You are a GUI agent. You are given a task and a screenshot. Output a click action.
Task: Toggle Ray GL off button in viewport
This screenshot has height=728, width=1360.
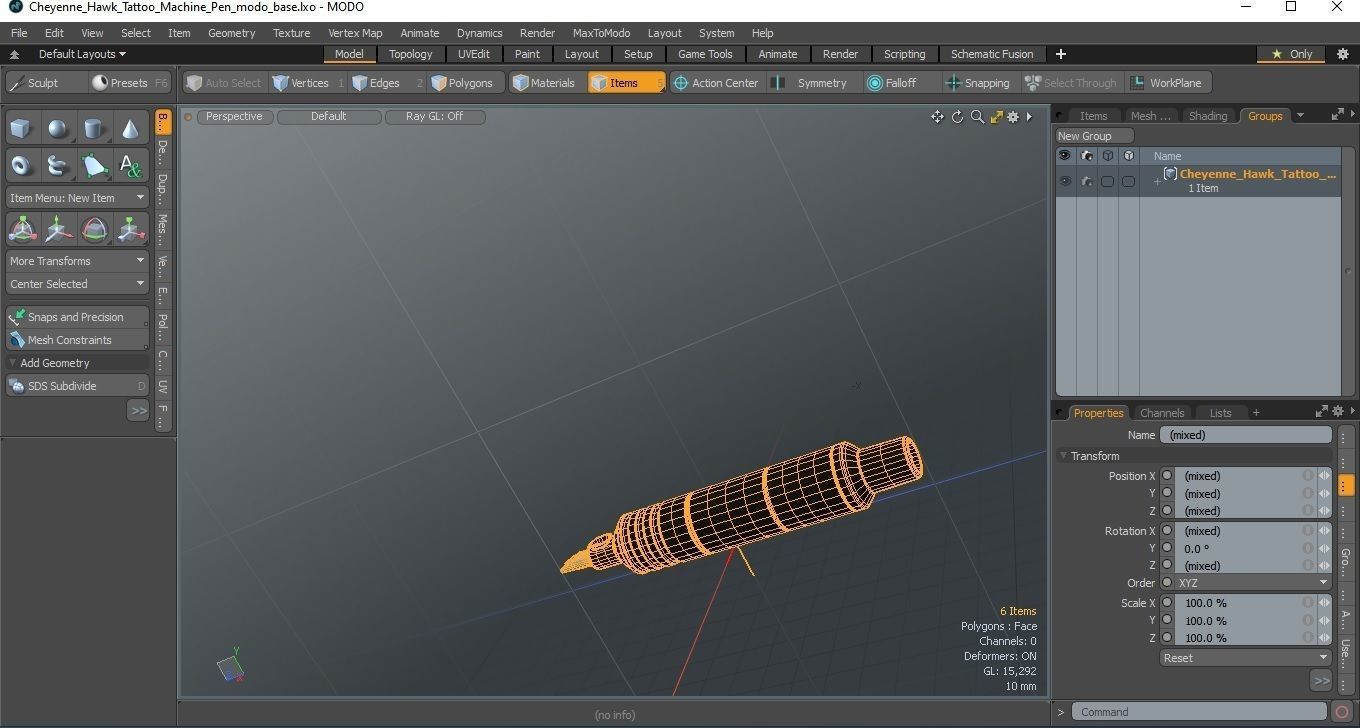435,116
